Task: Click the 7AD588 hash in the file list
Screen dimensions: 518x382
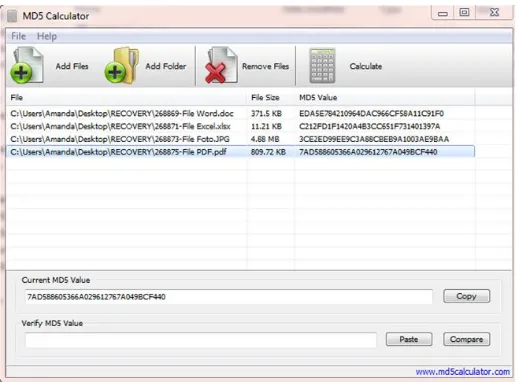Action: pos(368,152)
